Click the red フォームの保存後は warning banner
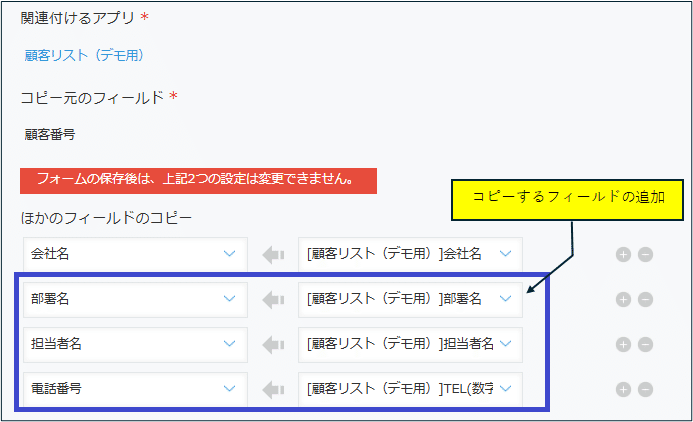This screenshot has width=693, height=422. 198,181
